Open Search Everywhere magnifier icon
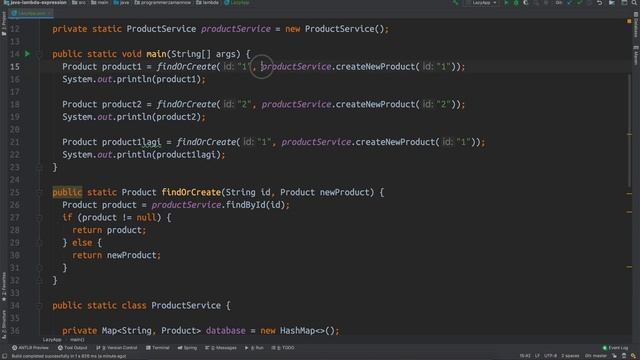640x360 pixels. point(634,3)
